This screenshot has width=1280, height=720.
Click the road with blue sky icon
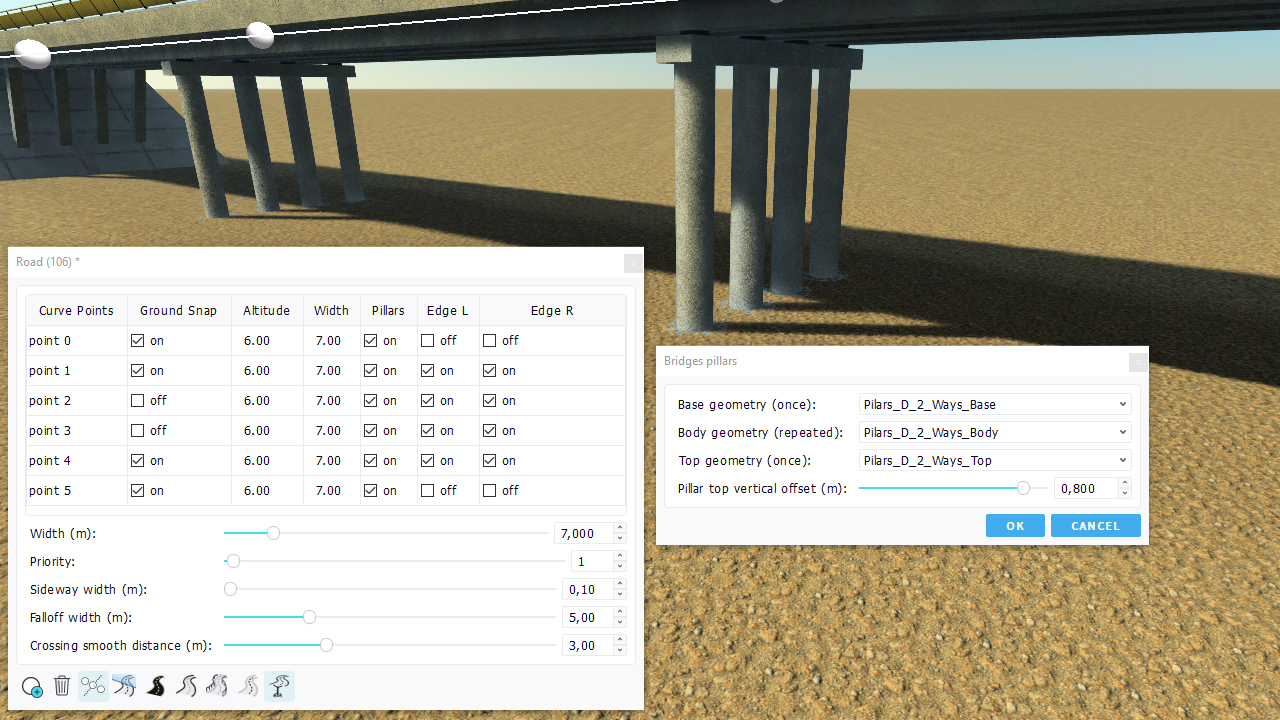point(124,686)
